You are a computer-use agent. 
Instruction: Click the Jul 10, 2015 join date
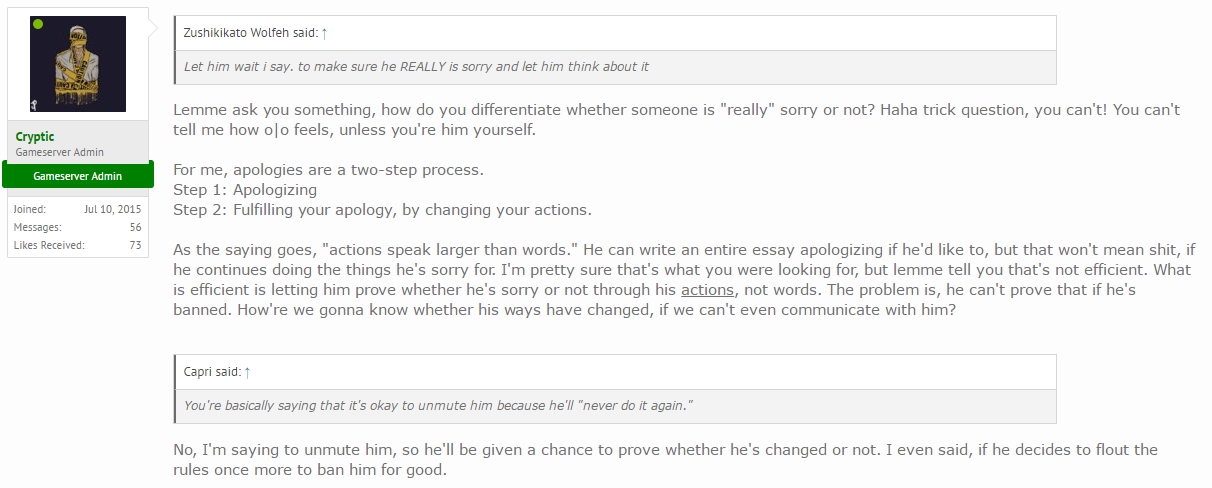112,210
